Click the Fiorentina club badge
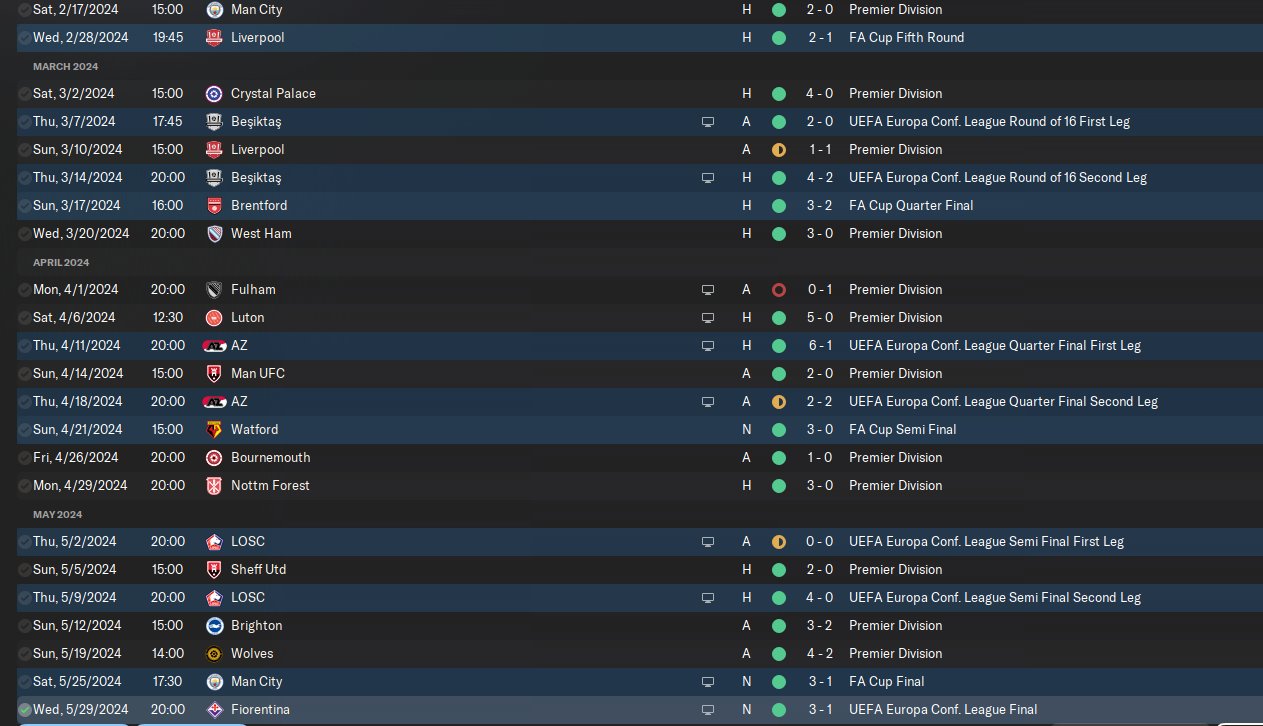The height and width of the screenshot is (726, 1263). (x=213, y=709)
